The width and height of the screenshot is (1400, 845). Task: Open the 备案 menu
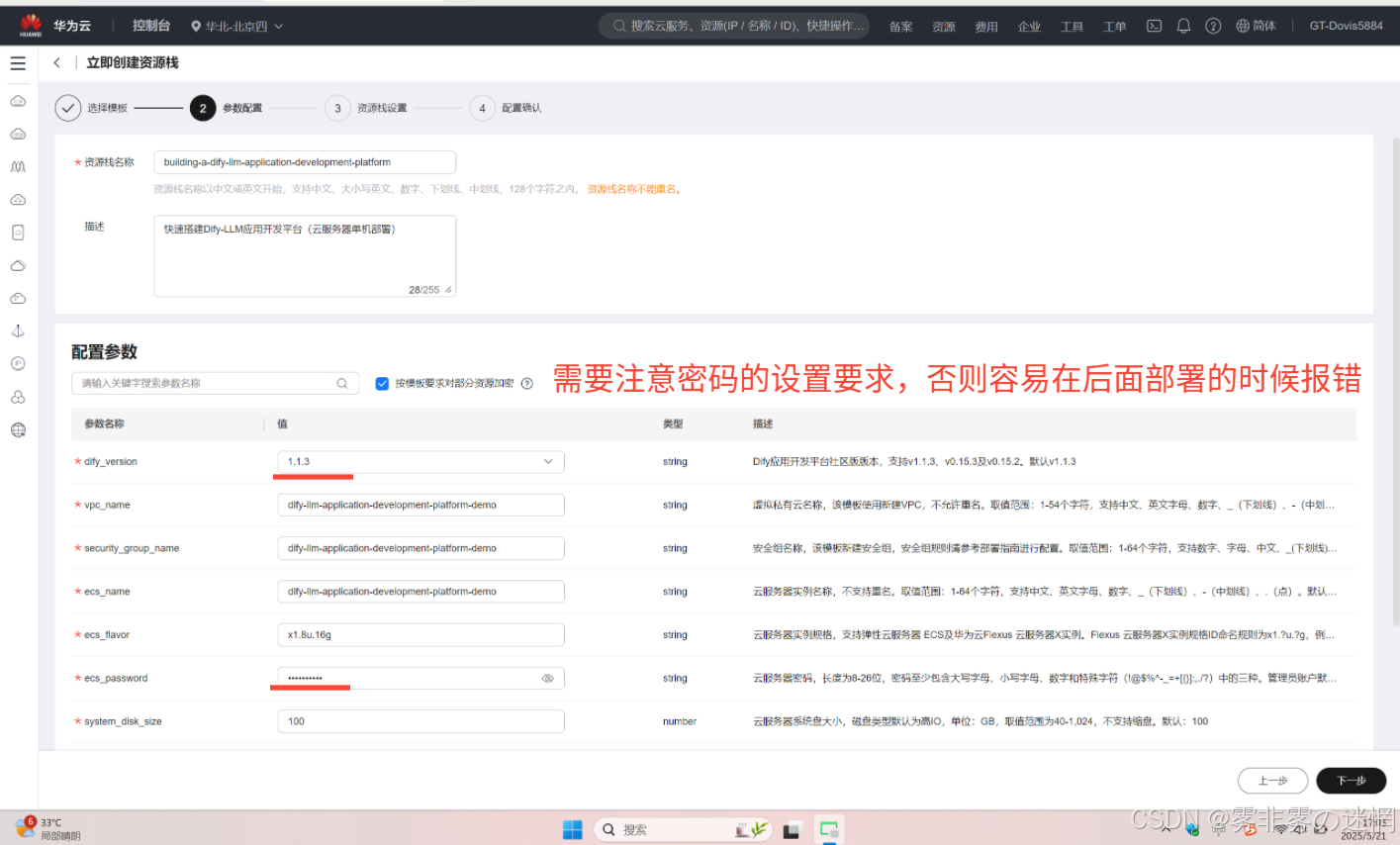click(900, 27)
